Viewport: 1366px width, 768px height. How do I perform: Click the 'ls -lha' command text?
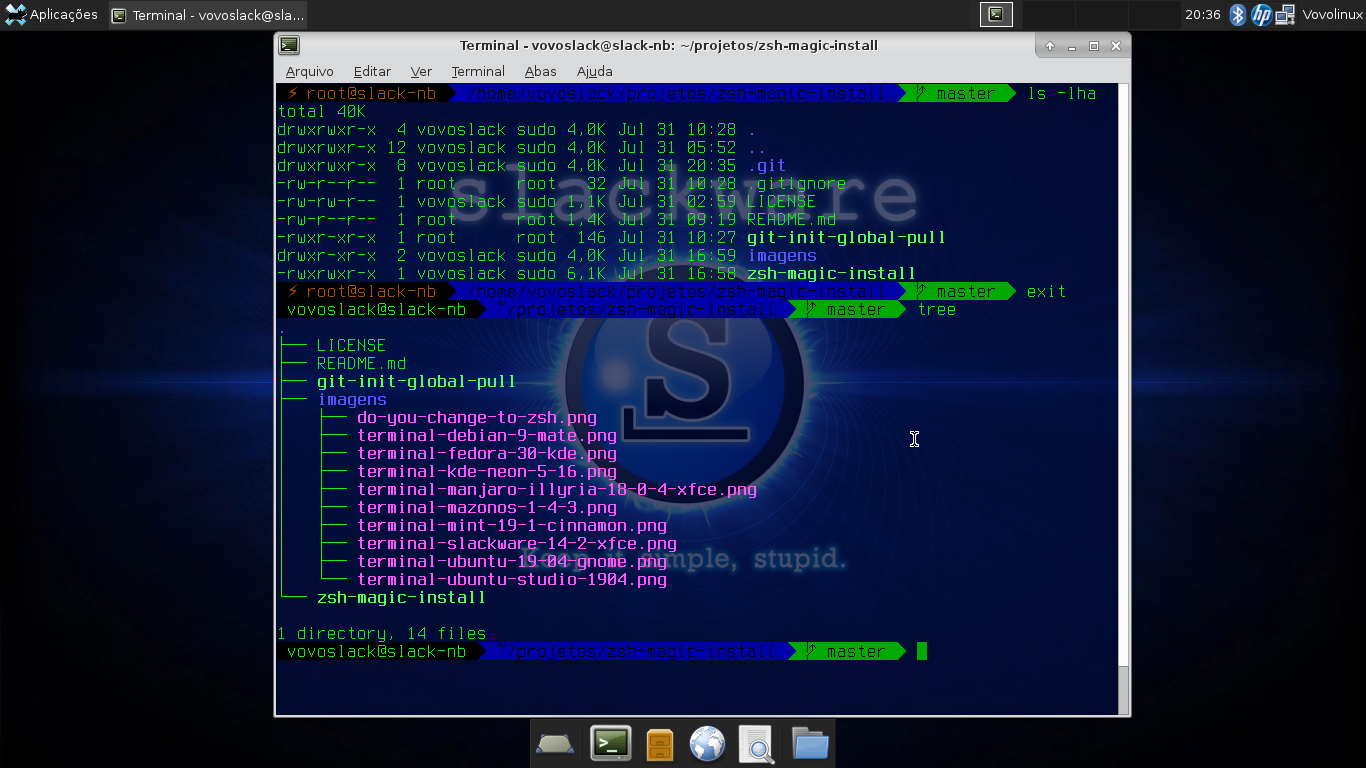click(1062, 94)
